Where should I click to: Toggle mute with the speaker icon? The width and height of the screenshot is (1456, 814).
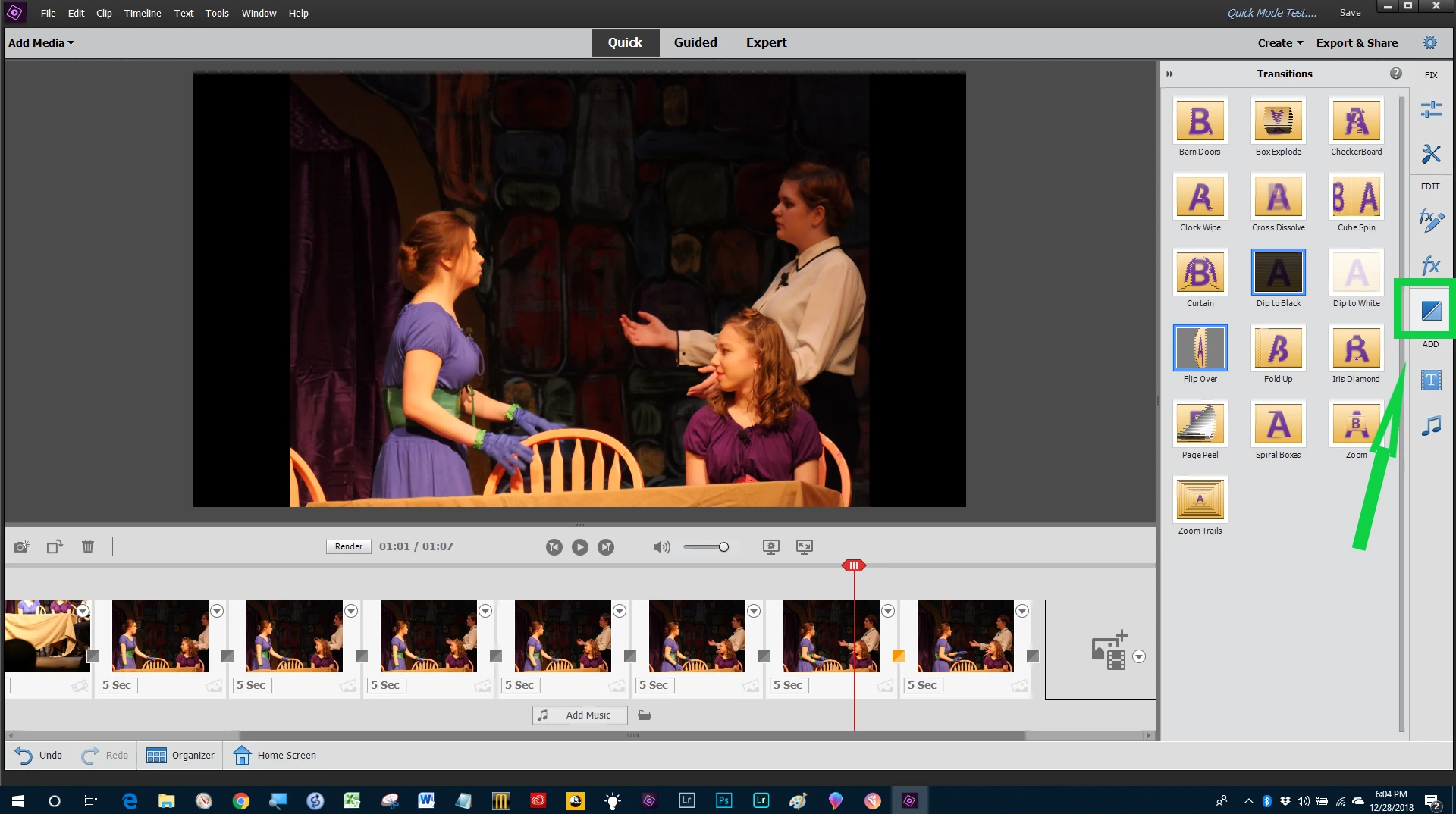(x=661, y=547)
